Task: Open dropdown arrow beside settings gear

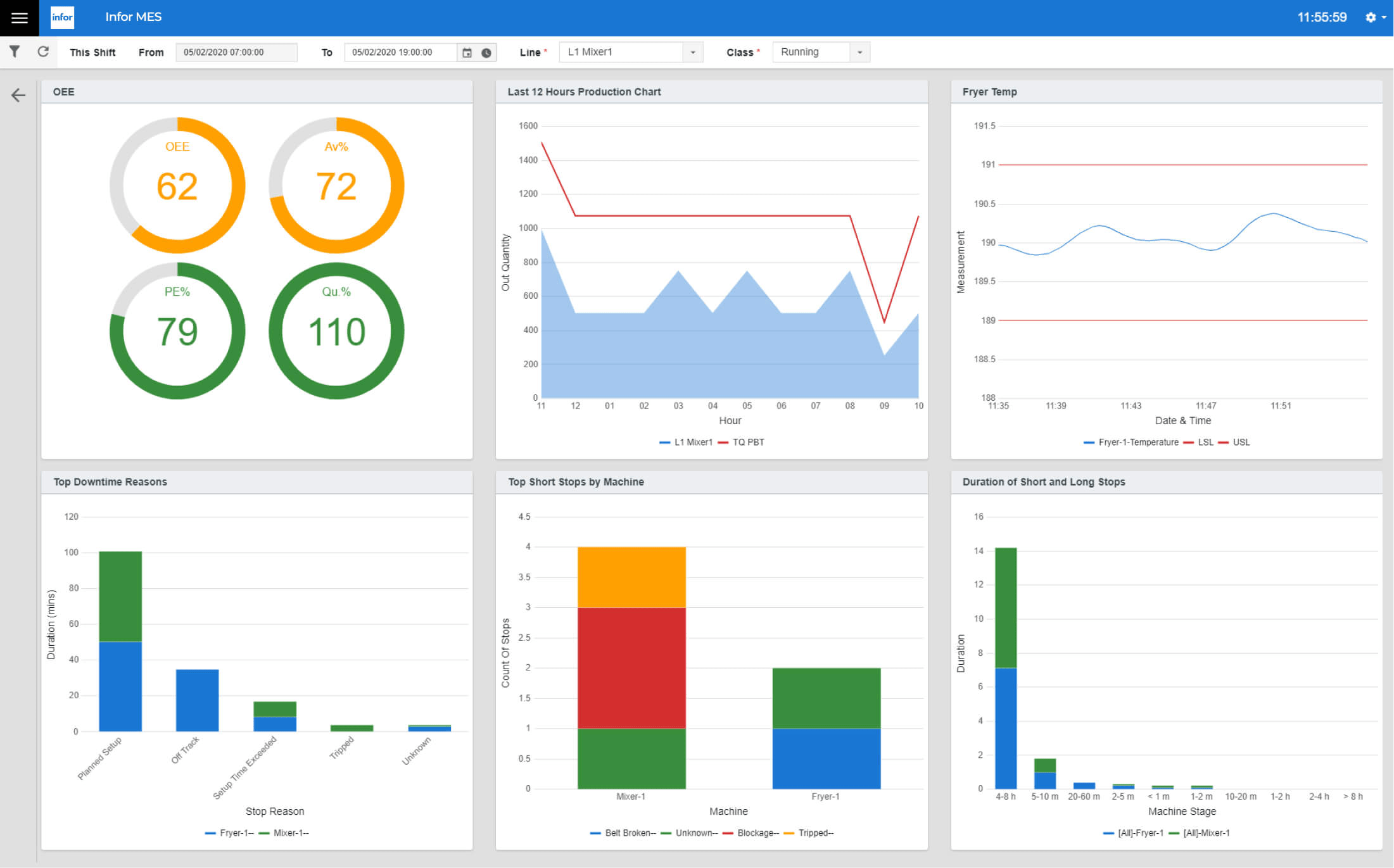Action: [1384, 18]
